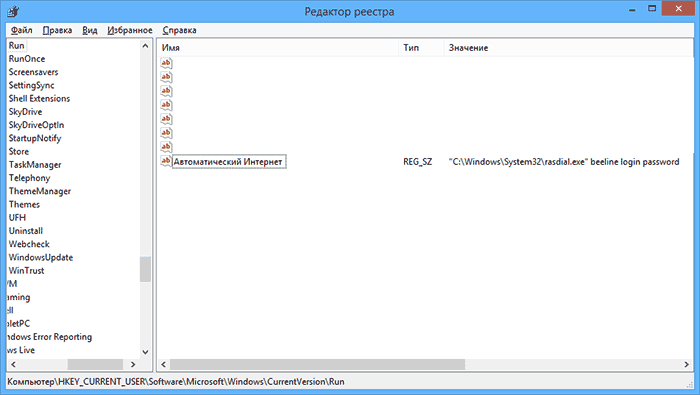
Task: Click the REG_SZ type cell
Action: coord(417,162)
